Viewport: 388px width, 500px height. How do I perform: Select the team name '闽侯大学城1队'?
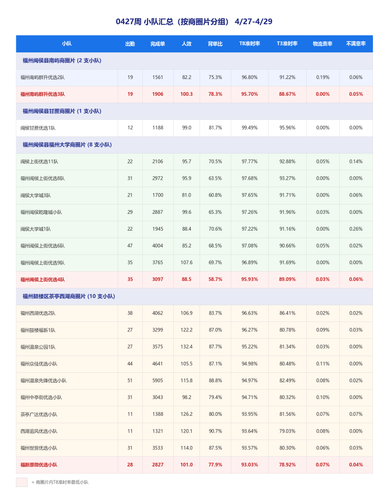pyautogui.click(x=36, y=229)
